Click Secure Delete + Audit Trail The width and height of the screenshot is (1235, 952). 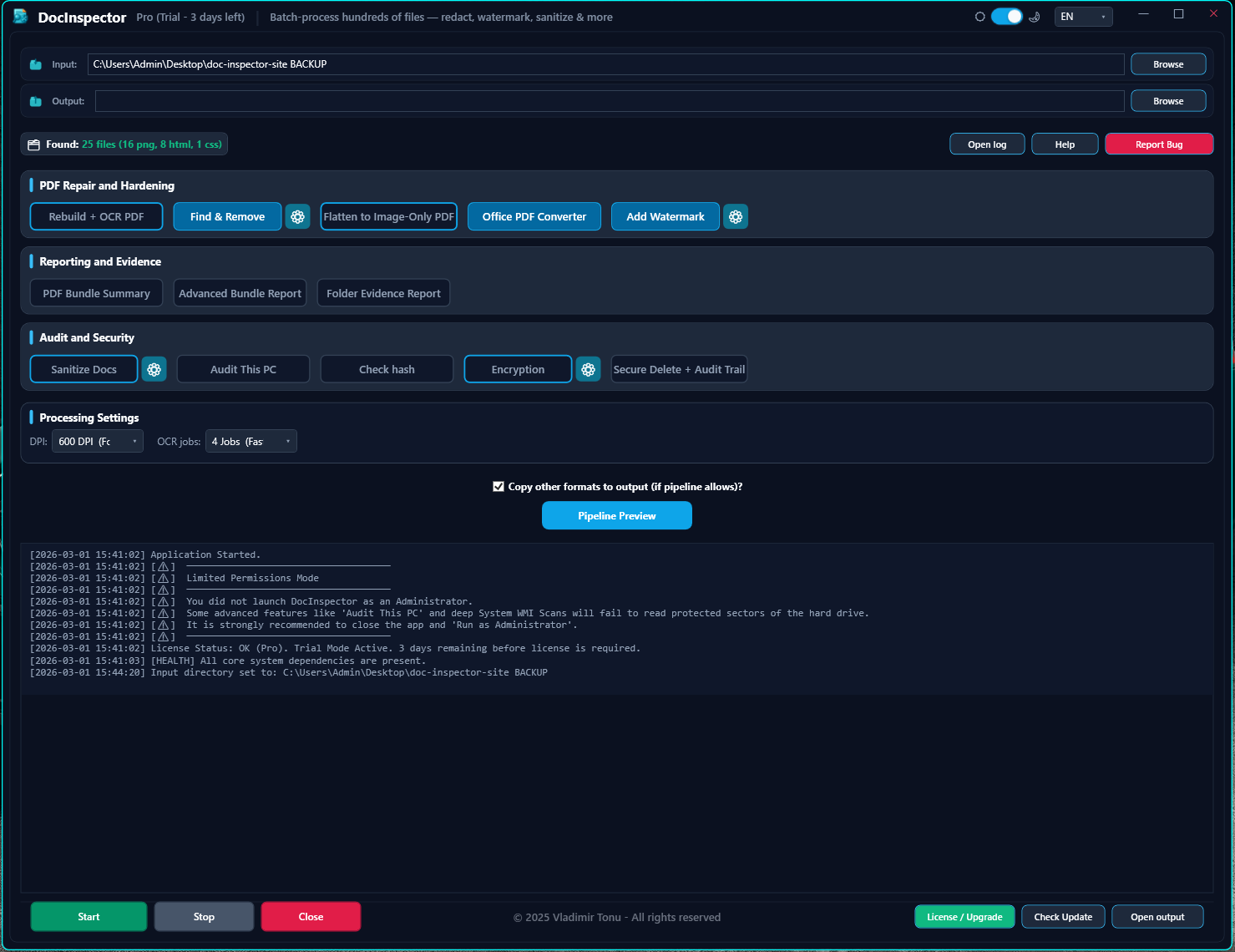[679, 369]
